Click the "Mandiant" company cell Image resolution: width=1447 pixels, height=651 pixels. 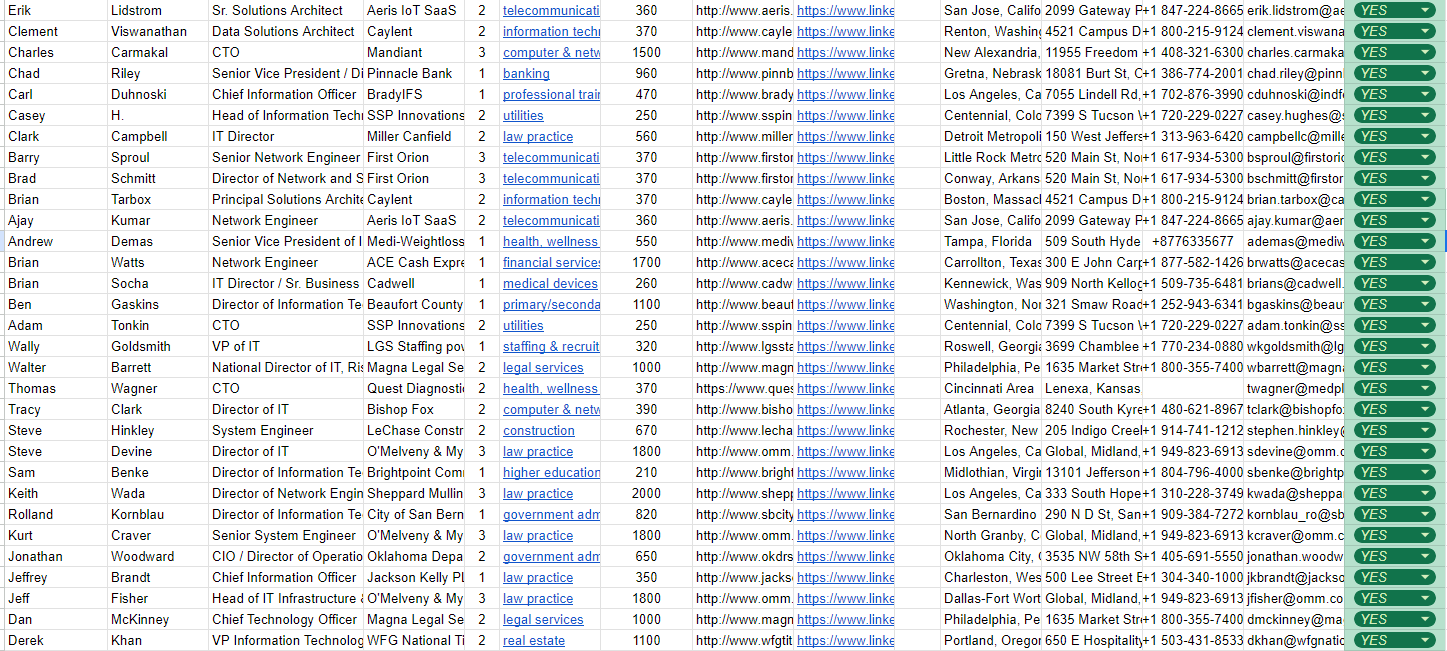[414, 52]
